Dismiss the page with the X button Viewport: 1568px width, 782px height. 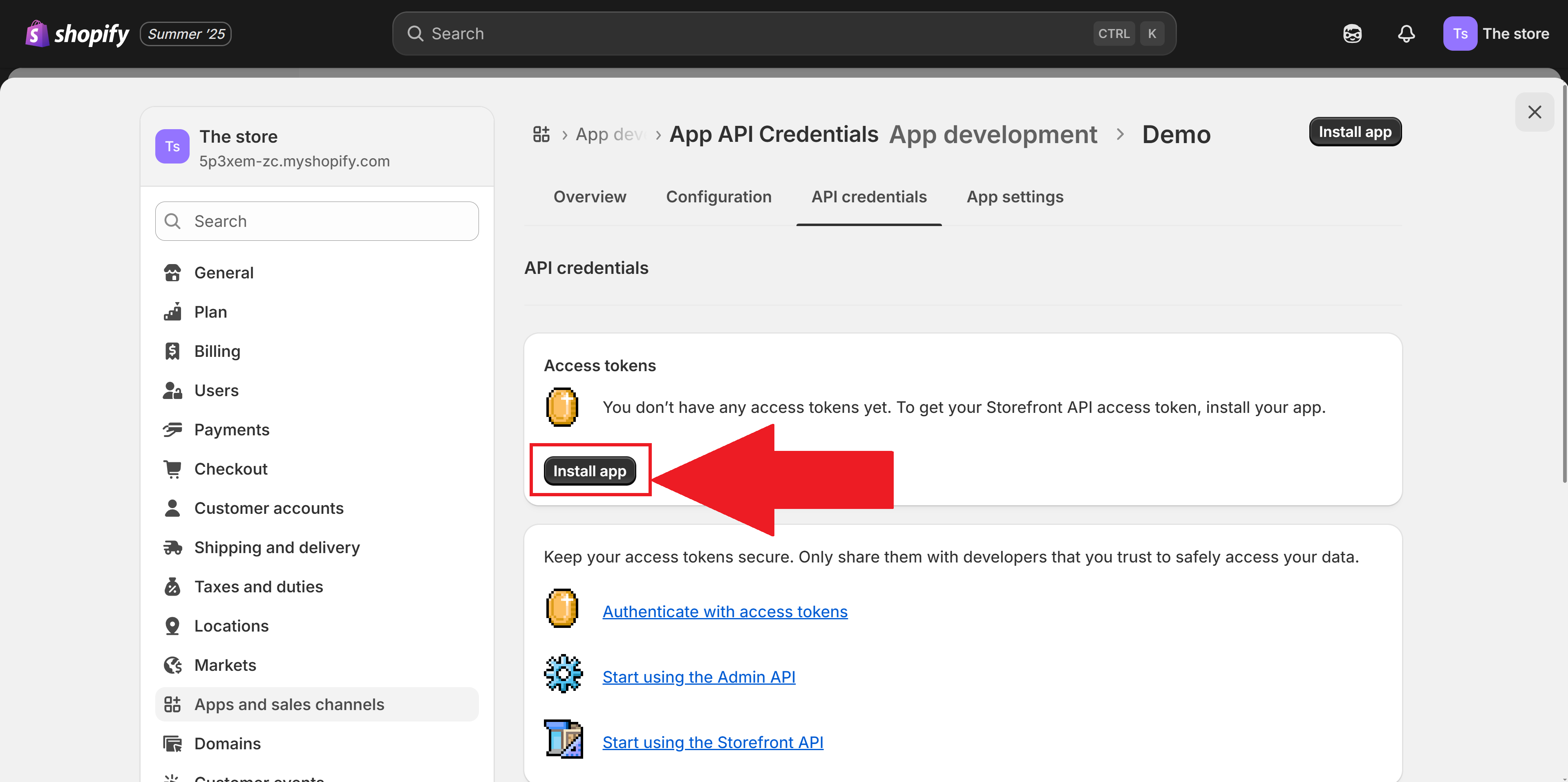point(1534,112)
